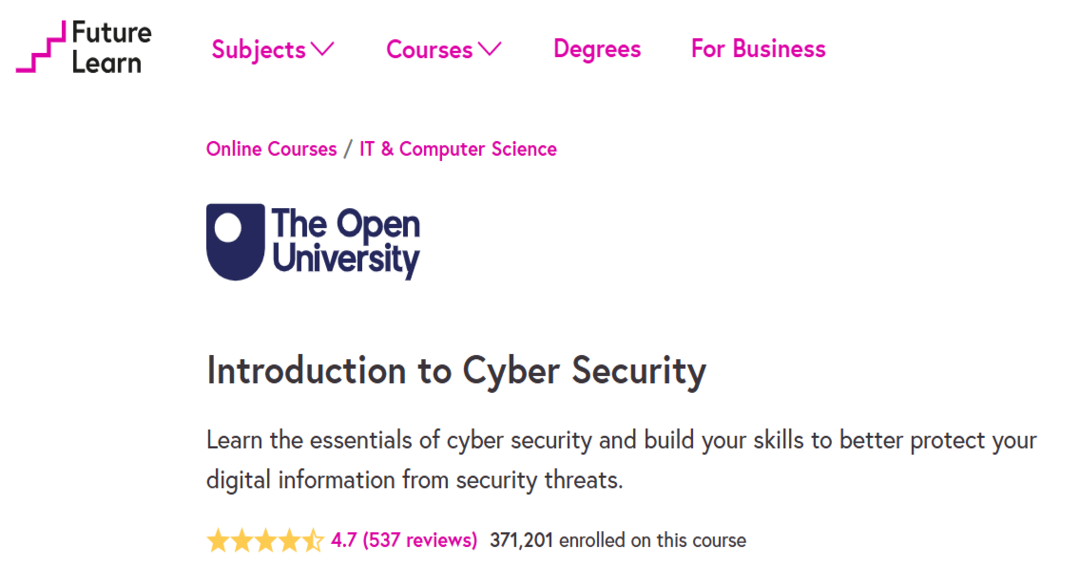Click the 4.7 rating score

(x=344, y=541)
